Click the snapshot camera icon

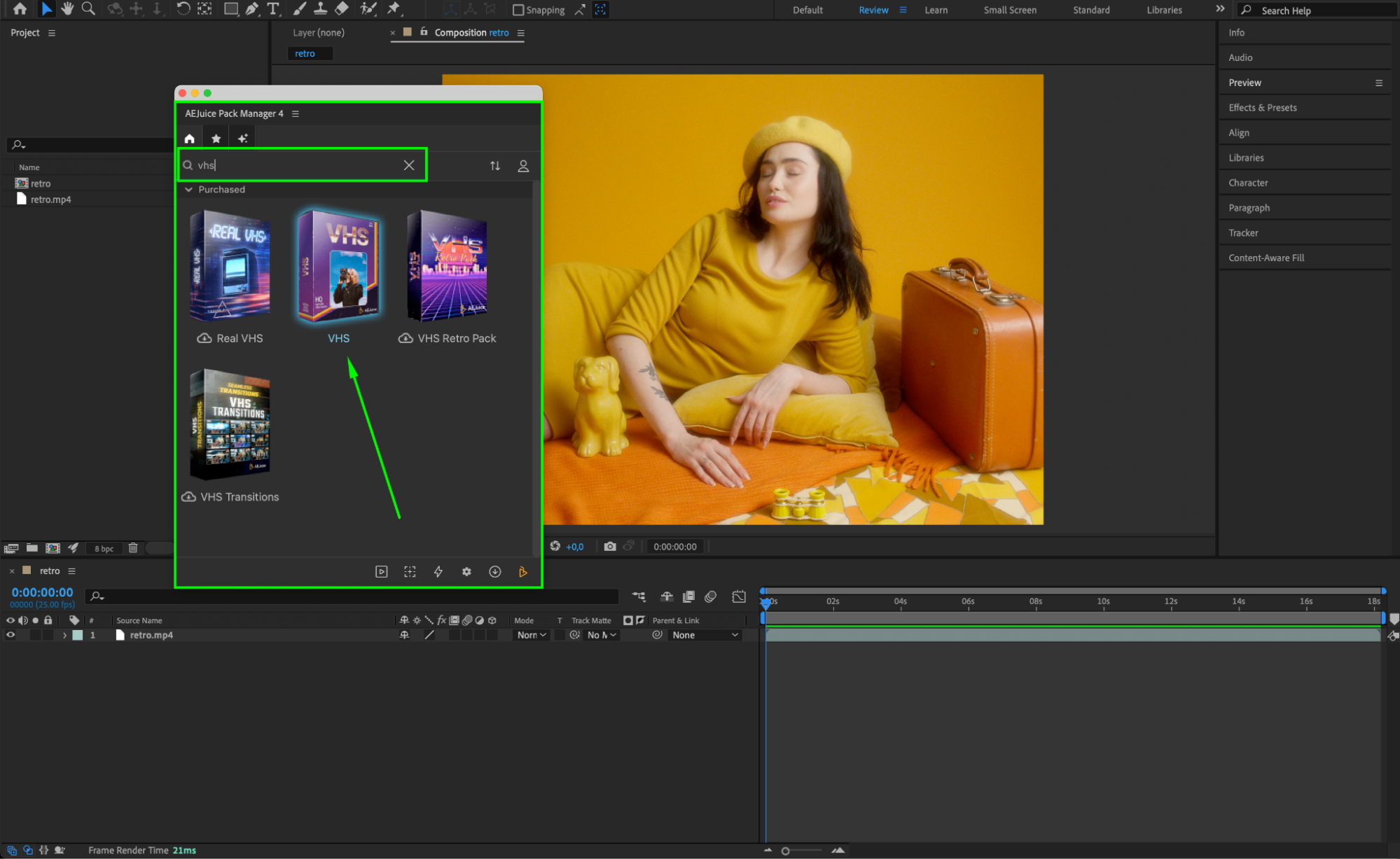click(x=610, y=546)
